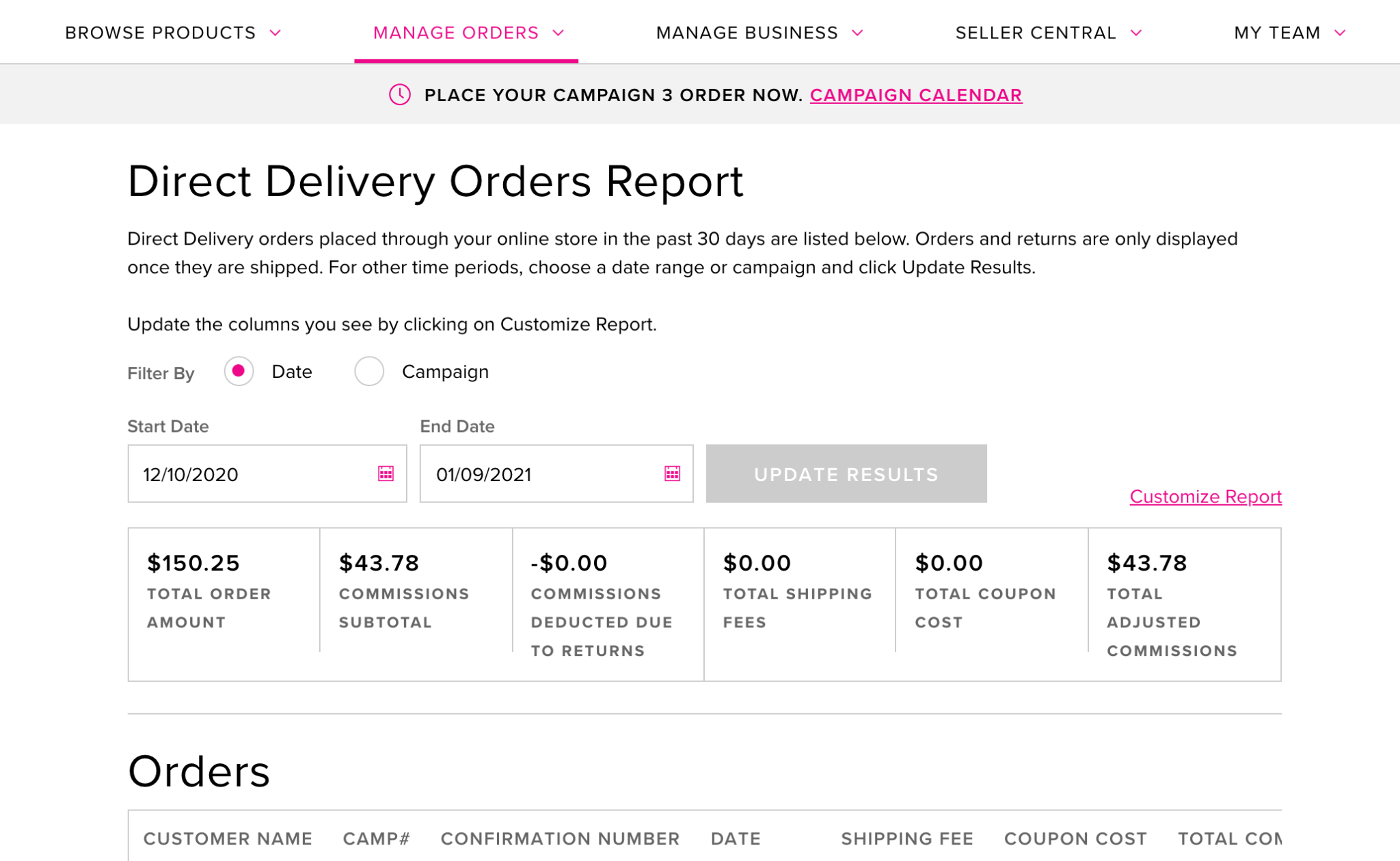This screenshot has width=1400, height=861.
Task: Click the clock icon beside campaign notice
Action: 400,95
